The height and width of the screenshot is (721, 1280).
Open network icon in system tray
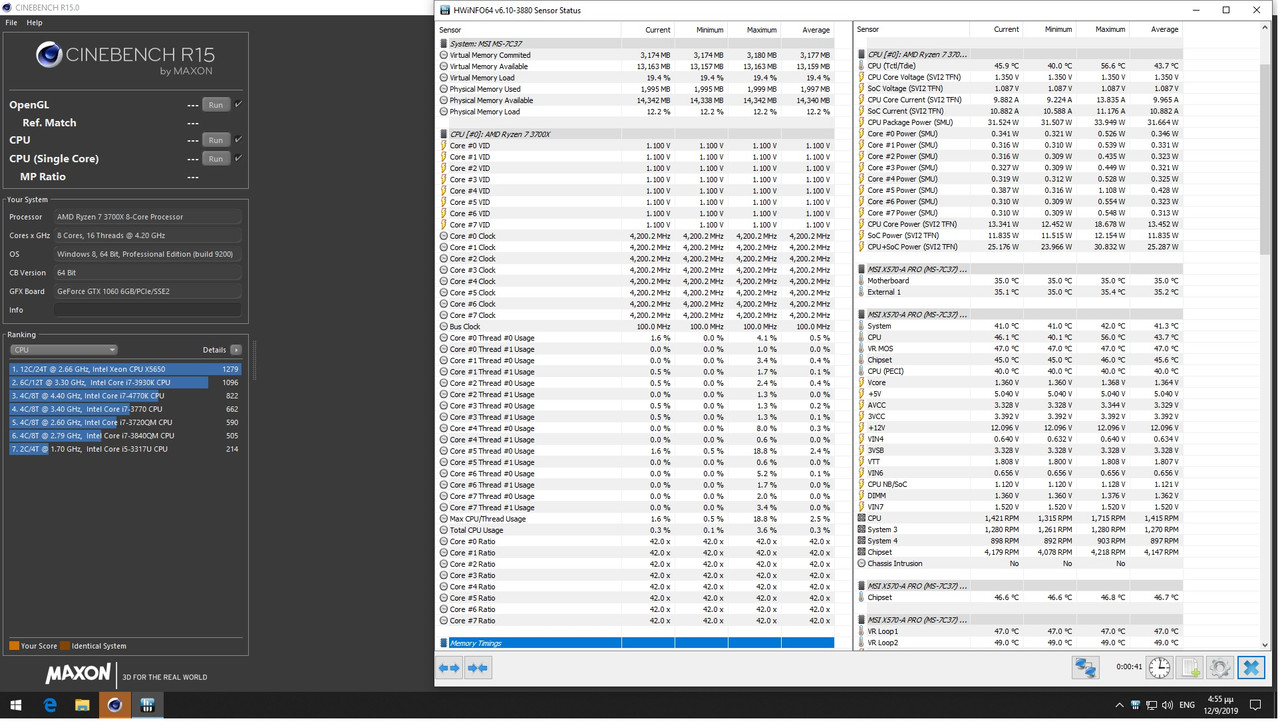pyautogui.click(x=1152, y=706)
